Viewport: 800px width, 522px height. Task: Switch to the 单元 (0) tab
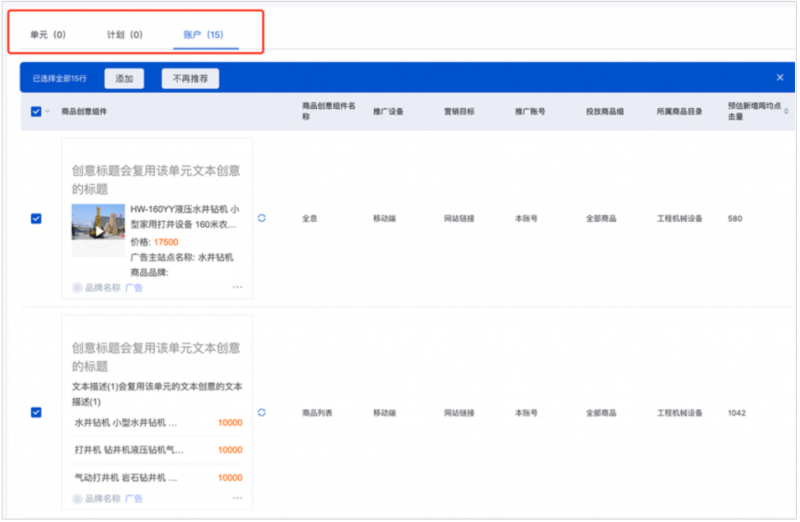click(x=48, y=35)
